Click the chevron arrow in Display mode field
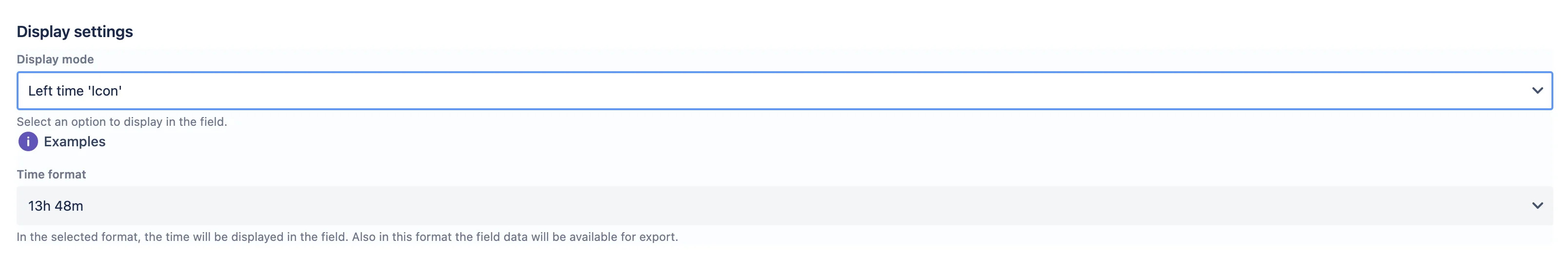Screen dimensions: 1568x277 tap(1537, 91)
